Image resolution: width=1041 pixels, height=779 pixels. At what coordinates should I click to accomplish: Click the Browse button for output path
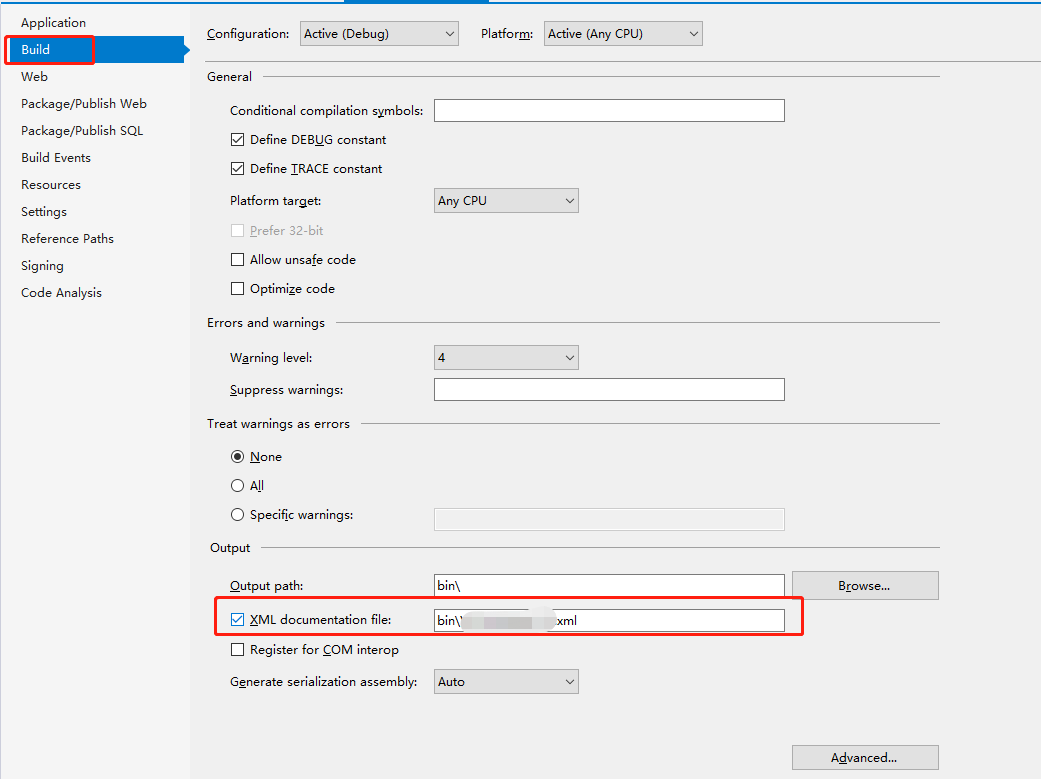click(x=865, y=586)
